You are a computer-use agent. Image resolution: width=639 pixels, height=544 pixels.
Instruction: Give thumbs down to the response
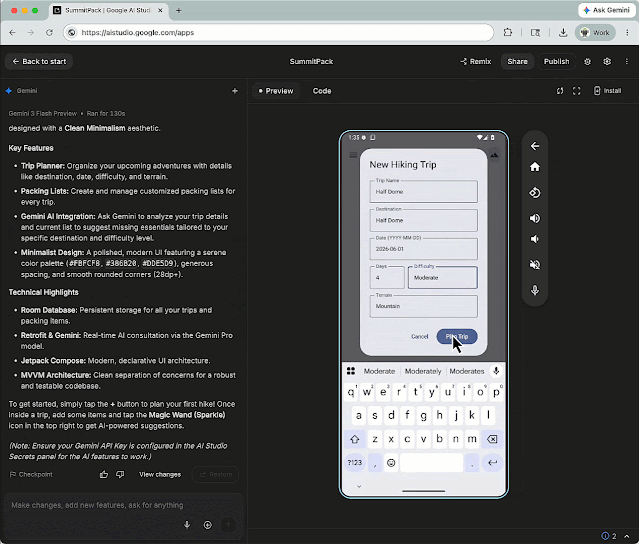[120, 474]
